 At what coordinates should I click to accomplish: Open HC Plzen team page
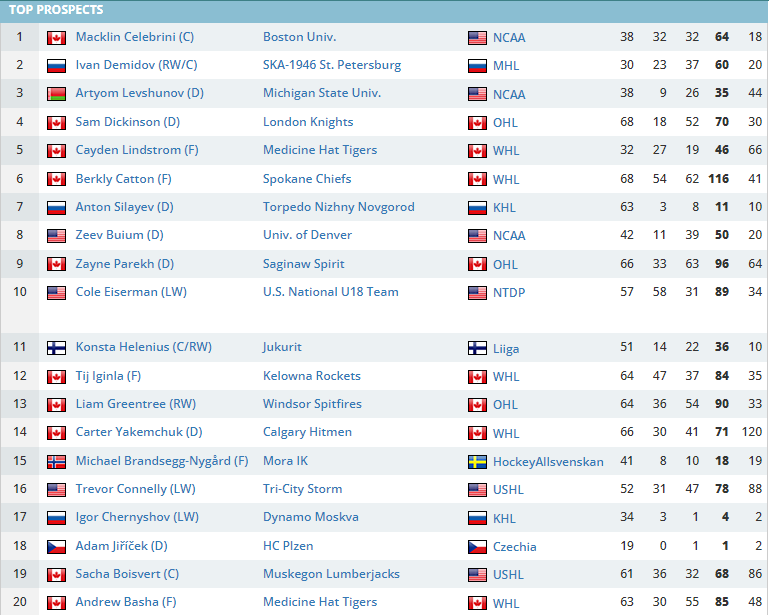288,545
